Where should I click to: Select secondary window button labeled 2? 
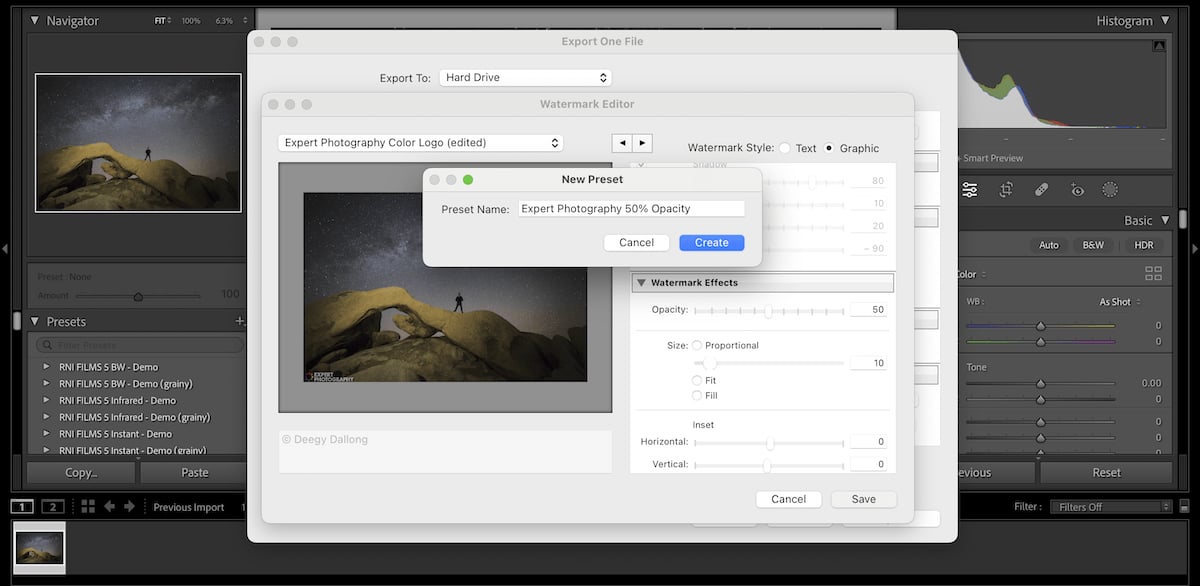[52, 507]
